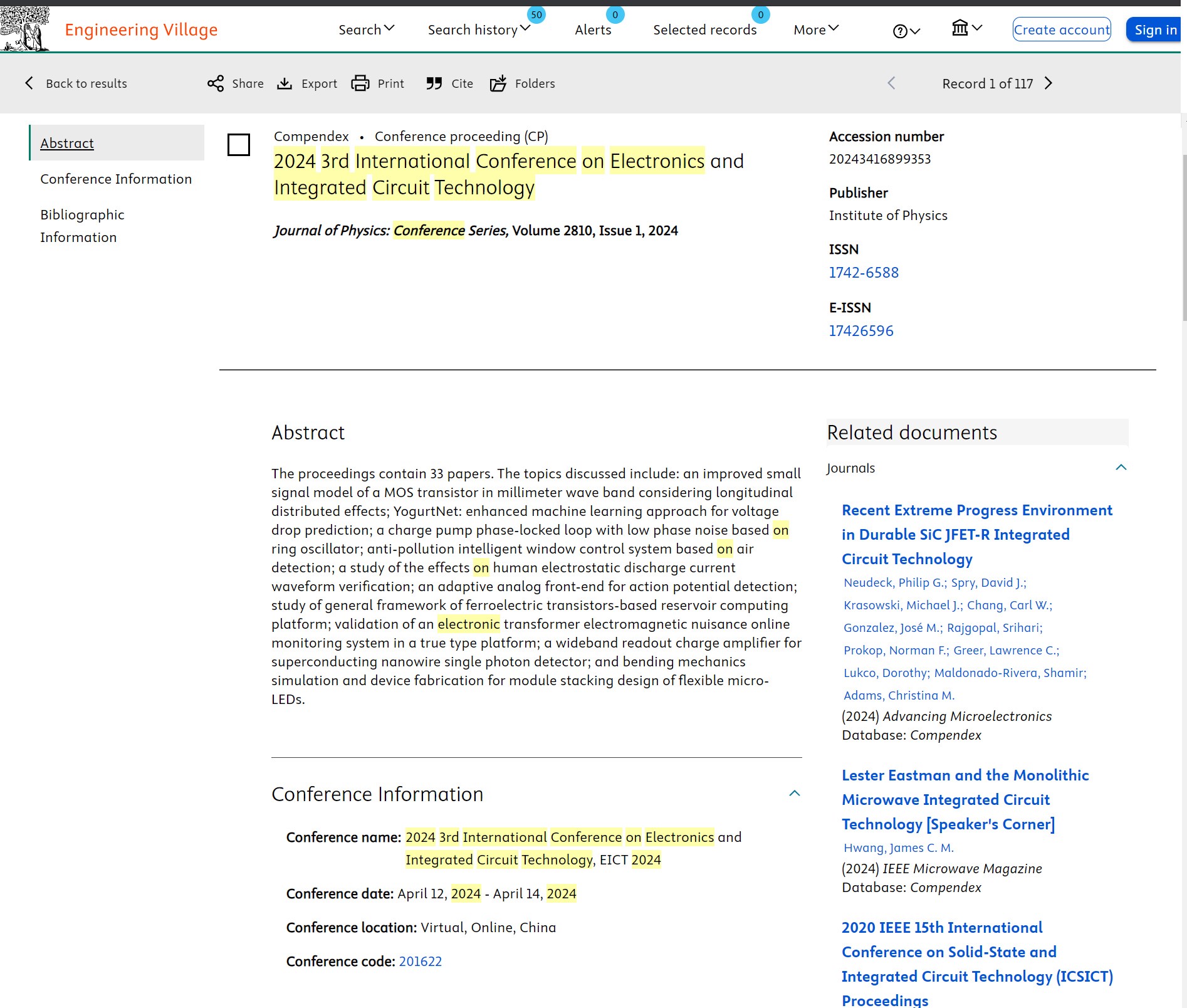The height and width of the screenshot is (1008, 1187).
Task: Expand the More menu
Action: click(816, 29)
